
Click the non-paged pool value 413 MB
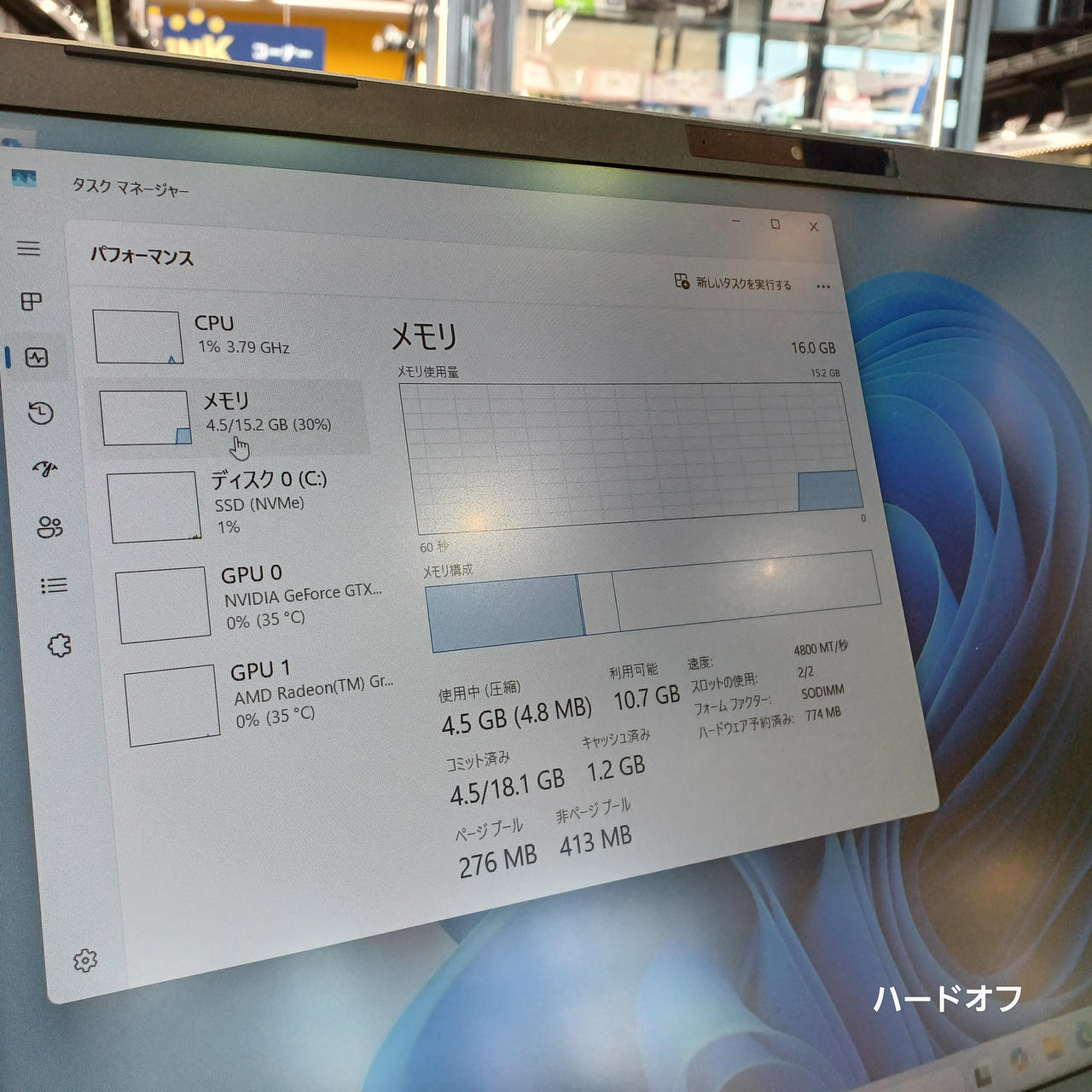point(595,841)
